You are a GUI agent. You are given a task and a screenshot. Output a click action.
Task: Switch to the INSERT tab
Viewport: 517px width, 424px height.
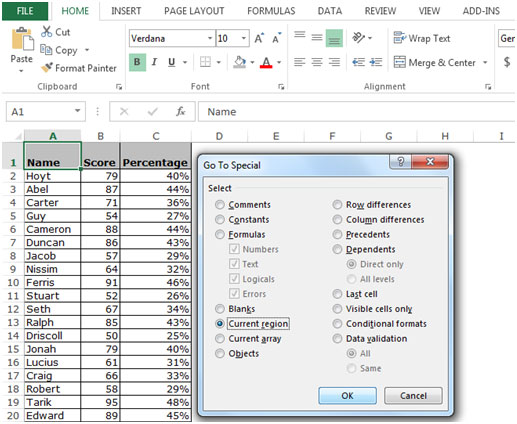coord(126,11)
